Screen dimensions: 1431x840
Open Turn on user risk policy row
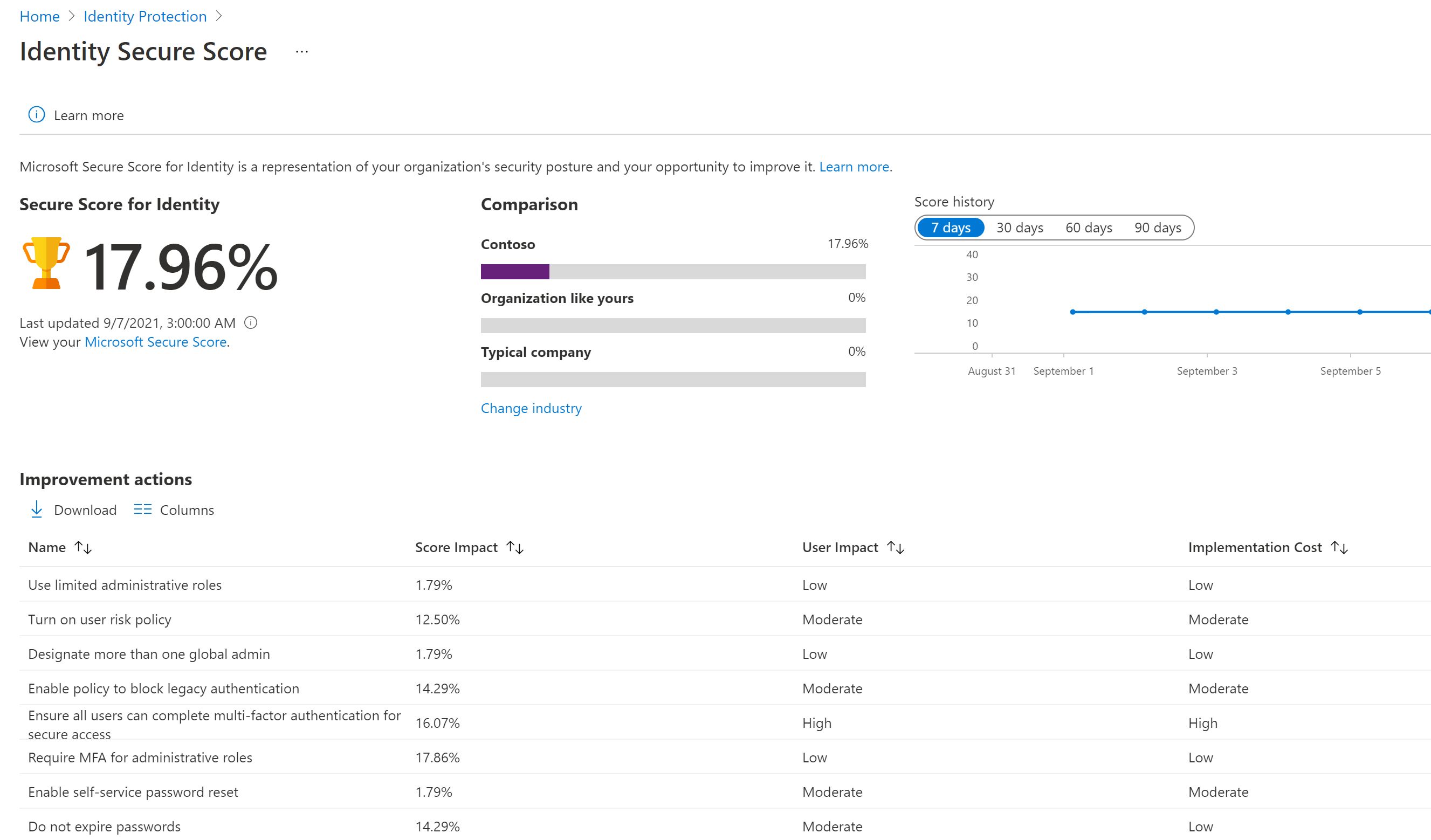[99, 619]
